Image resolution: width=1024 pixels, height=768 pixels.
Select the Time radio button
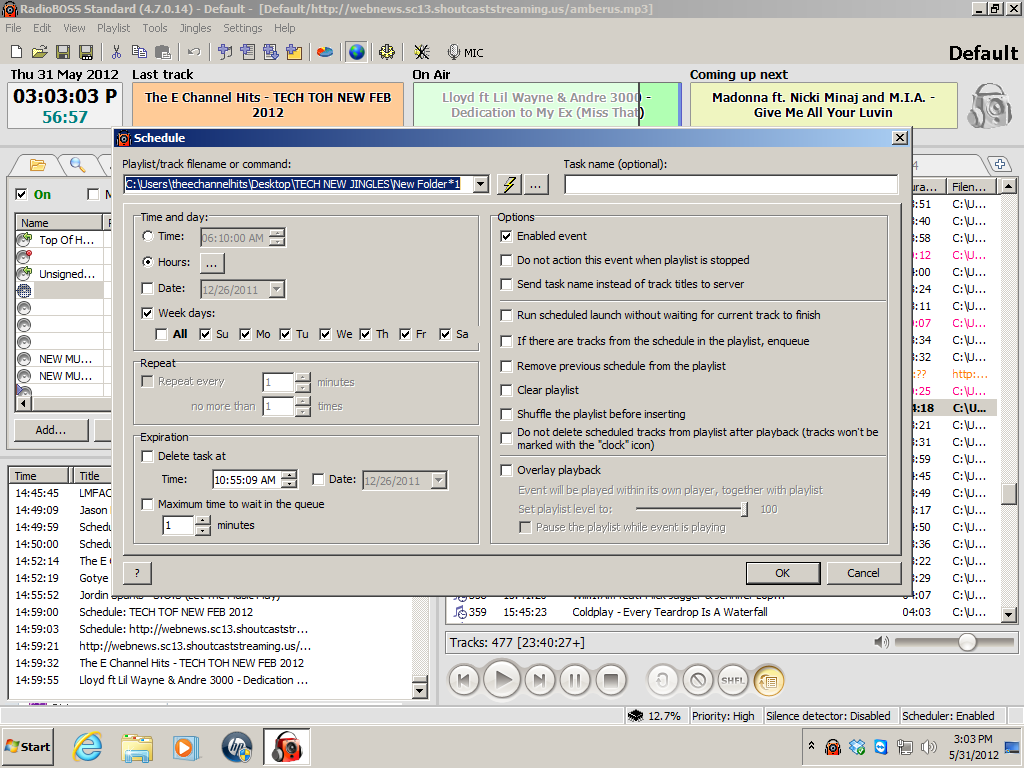pos(148,236)
